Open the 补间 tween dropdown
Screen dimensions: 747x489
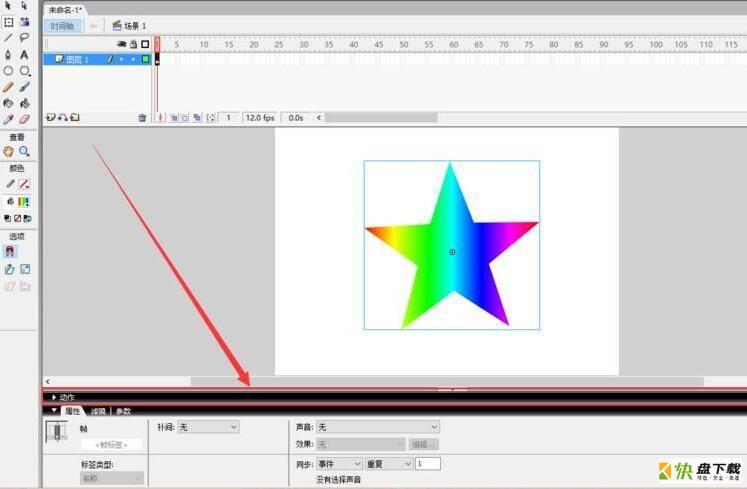[209, 427]
